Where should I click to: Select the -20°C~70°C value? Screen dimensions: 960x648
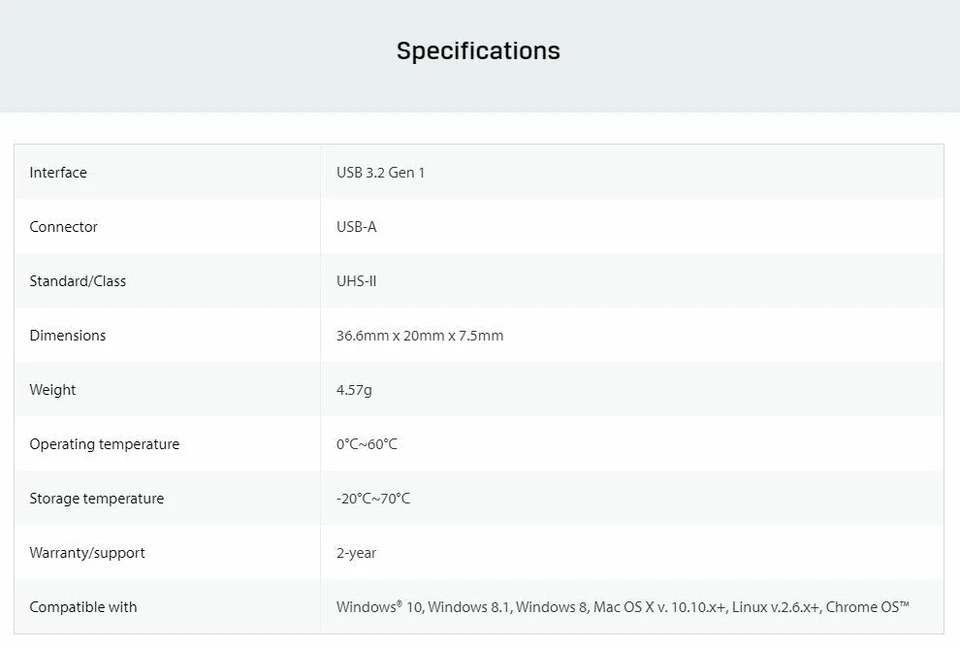click(x=372, y=498)
